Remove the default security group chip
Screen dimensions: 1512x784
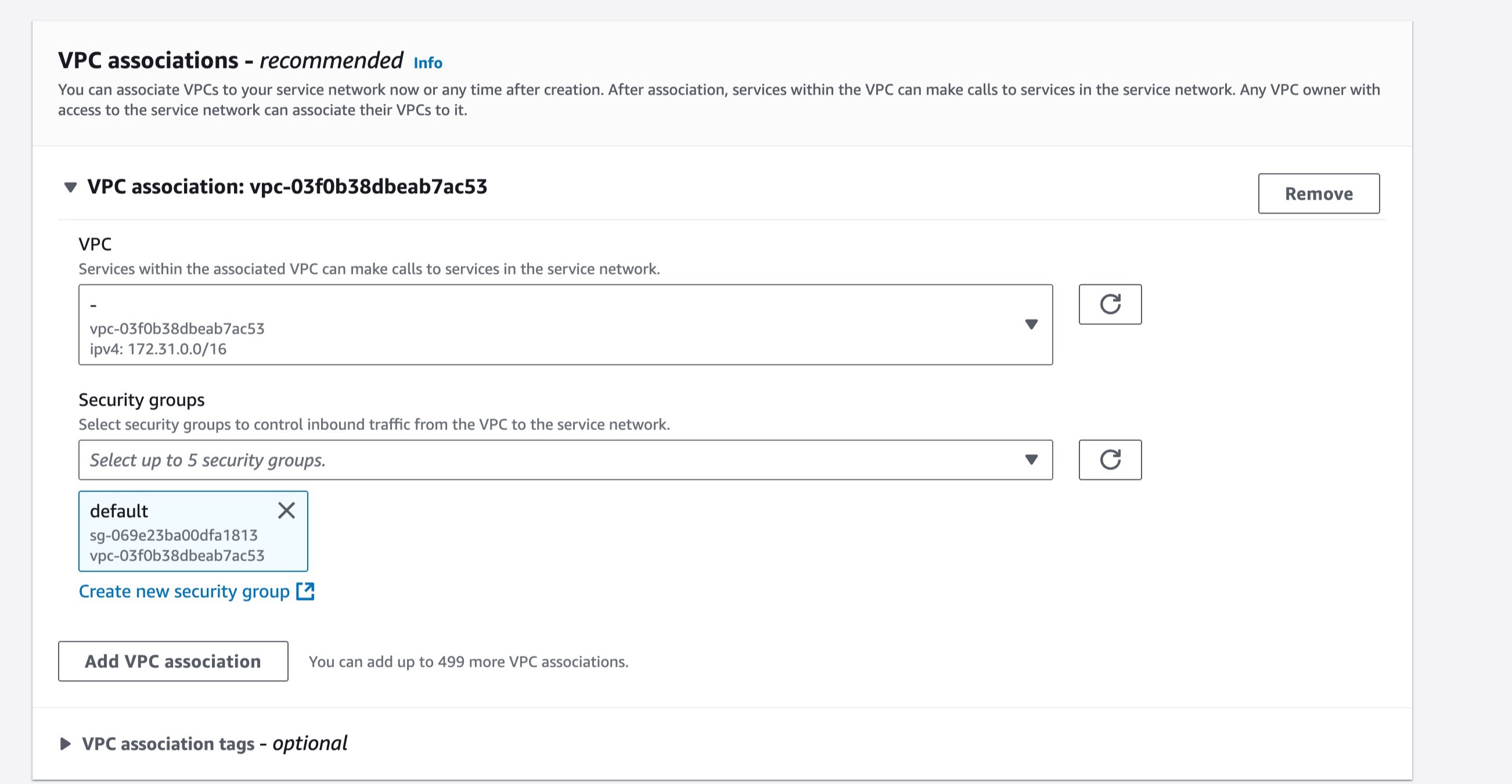286,511
